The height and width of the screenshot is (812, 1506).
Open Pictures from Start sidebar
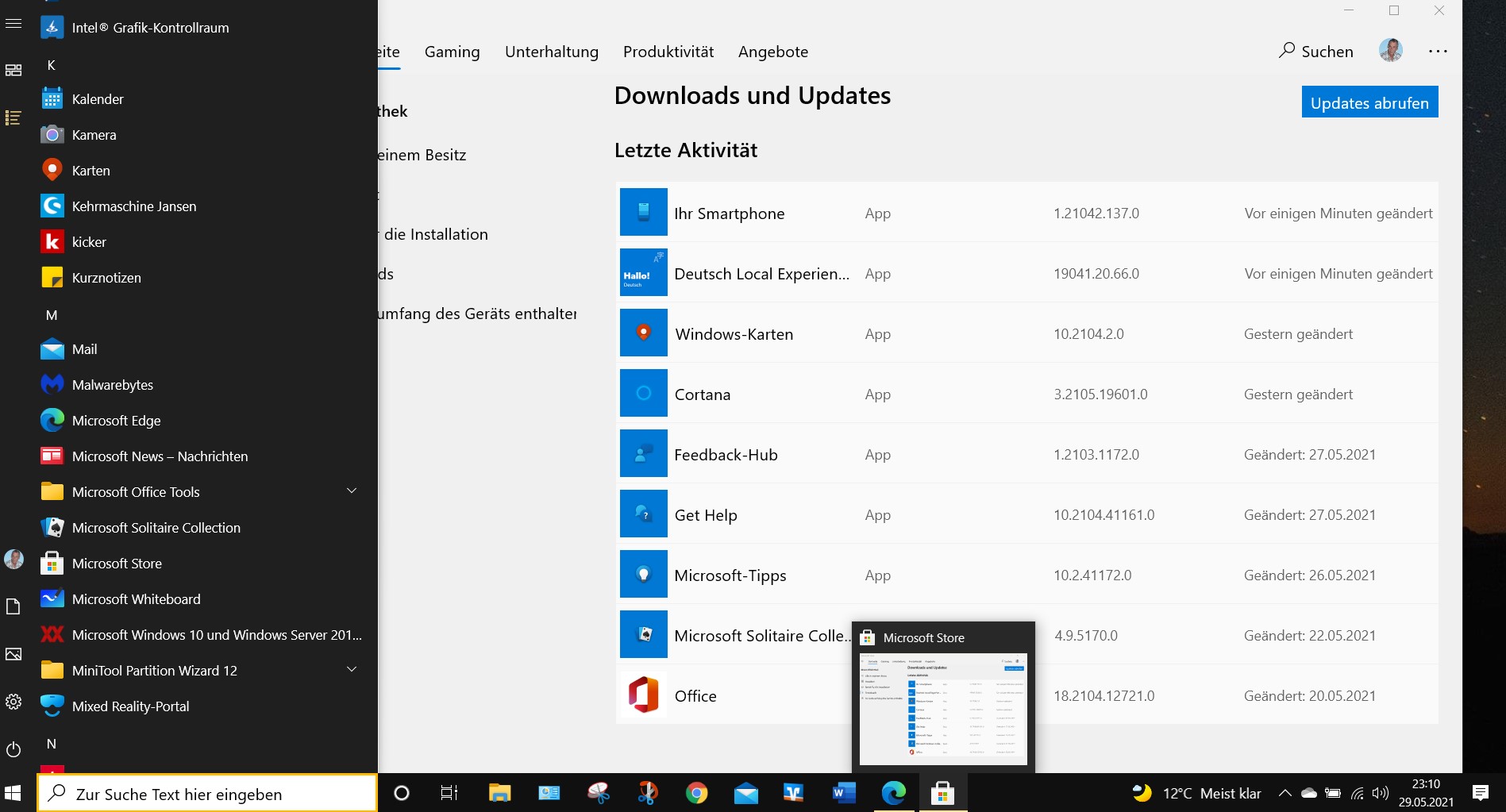point(13,654)
